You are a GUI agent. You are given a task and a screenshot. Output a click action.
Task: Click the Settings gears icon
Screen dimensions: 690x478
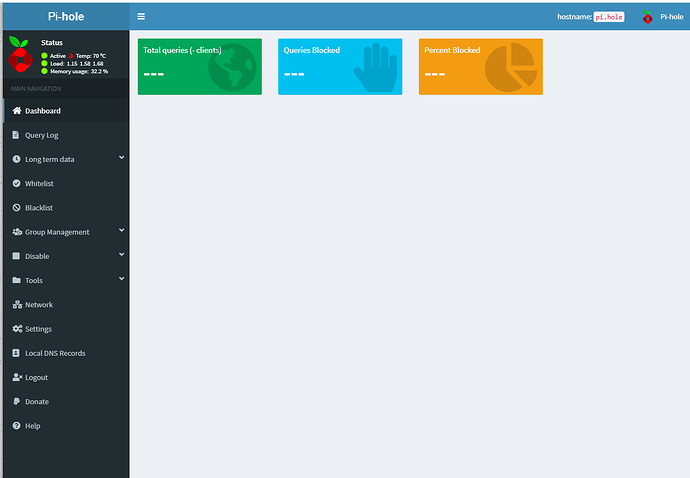click(x=17, y=329)
